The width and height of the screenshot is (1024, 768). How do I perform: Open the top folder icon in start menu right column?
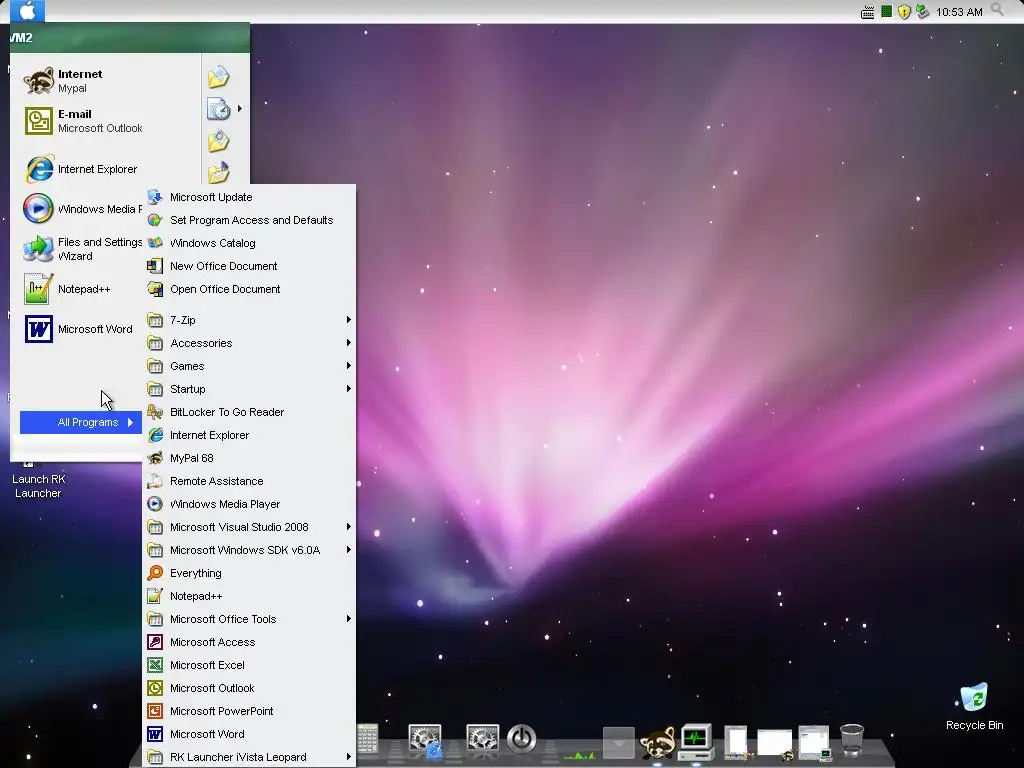(219, 77)
